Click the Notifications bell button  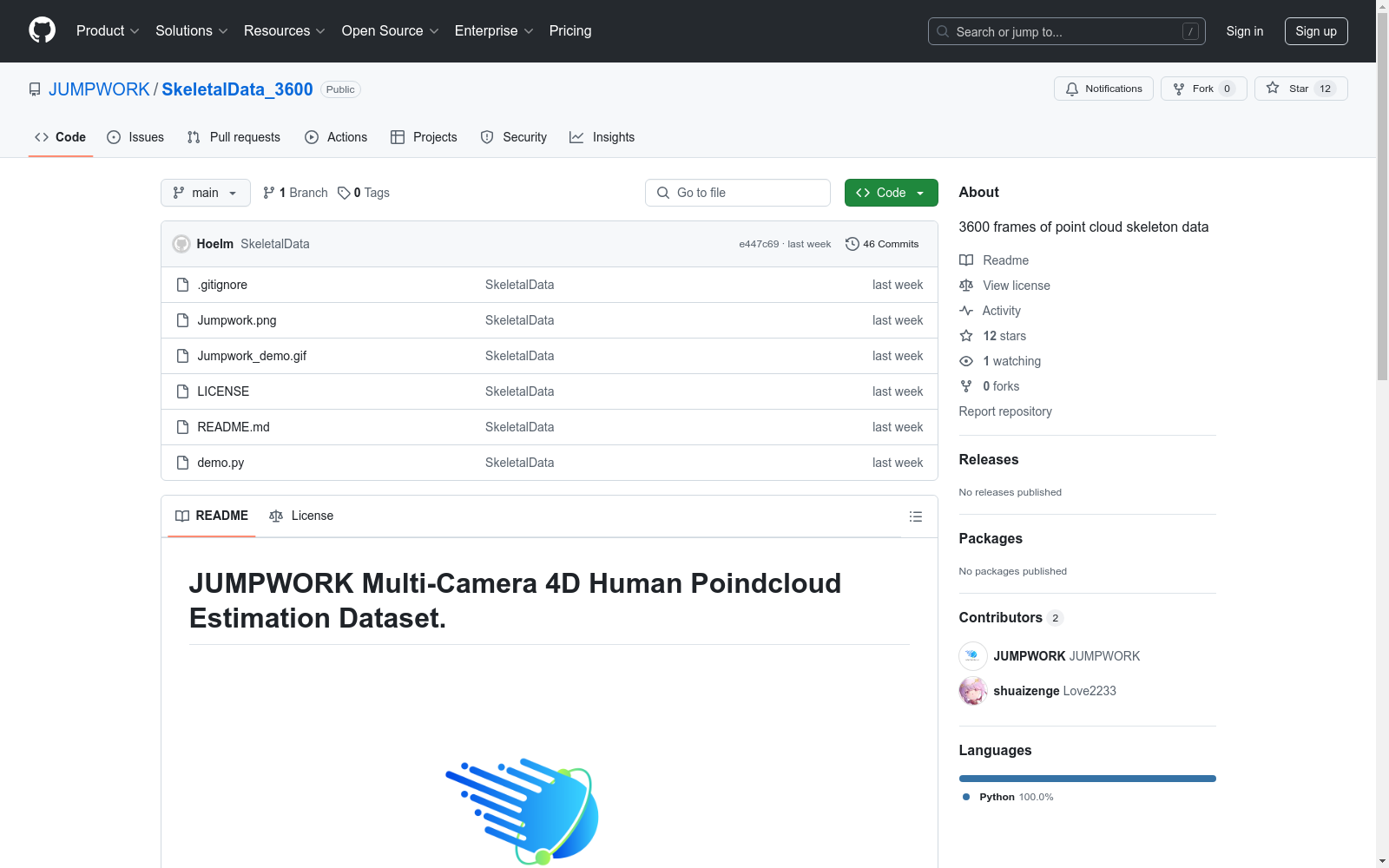click(1103, 89)
